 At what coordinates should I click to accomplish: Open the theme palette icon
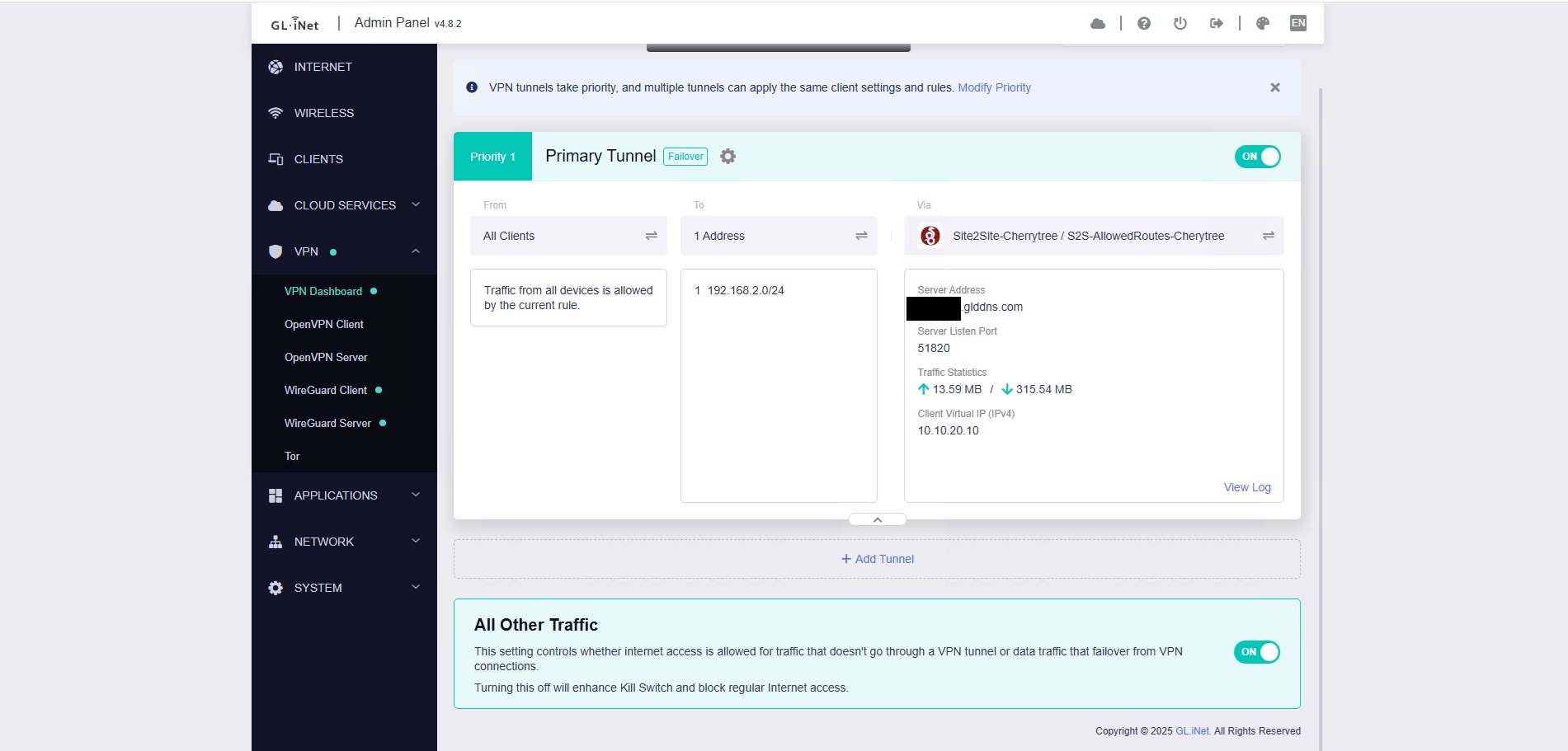click(x=1262, y=23)
